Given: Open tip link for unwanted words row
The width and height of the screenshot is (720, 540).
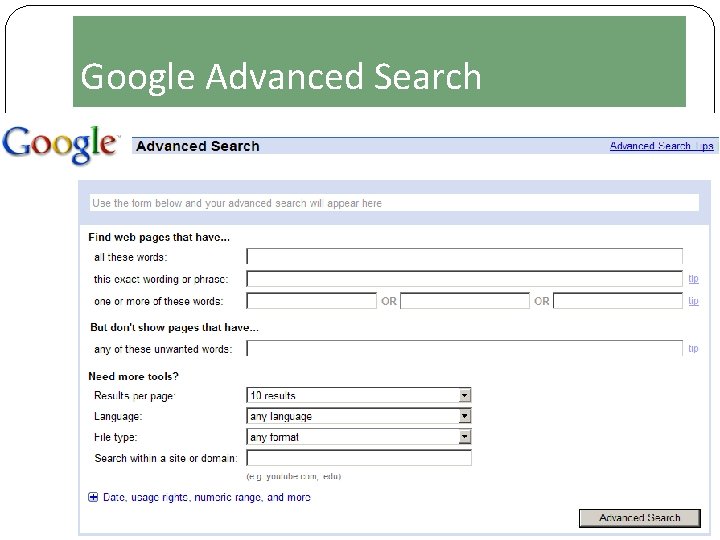Looking at the screenshot, I should click(693, 349).
